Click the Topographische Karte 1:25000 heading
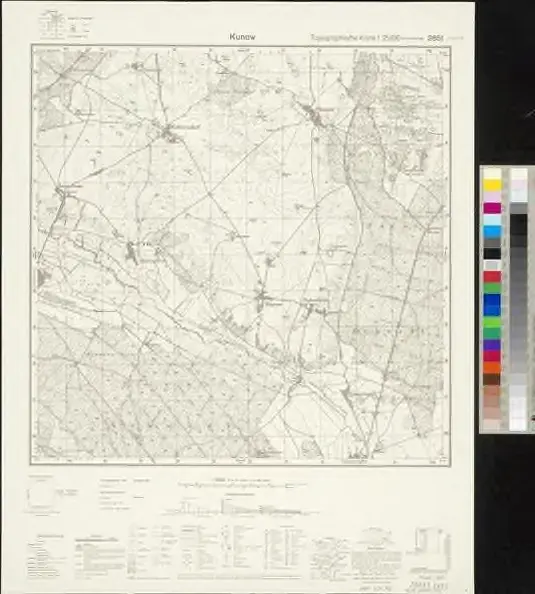This screenshot has height=594, width=535. (x=355, y=38)
